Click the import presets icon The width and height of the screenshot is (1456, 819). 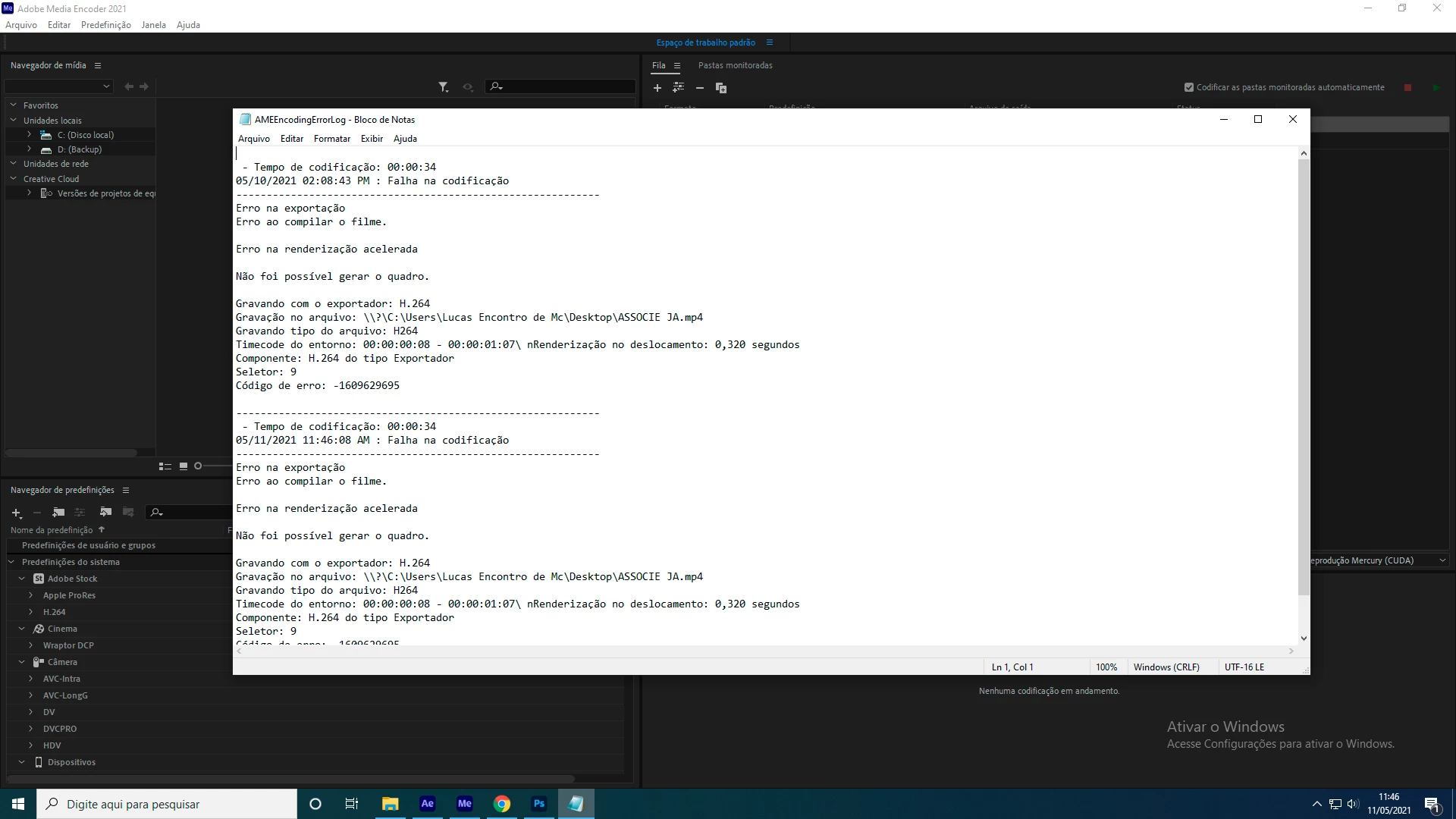click(x=105, y=513)
